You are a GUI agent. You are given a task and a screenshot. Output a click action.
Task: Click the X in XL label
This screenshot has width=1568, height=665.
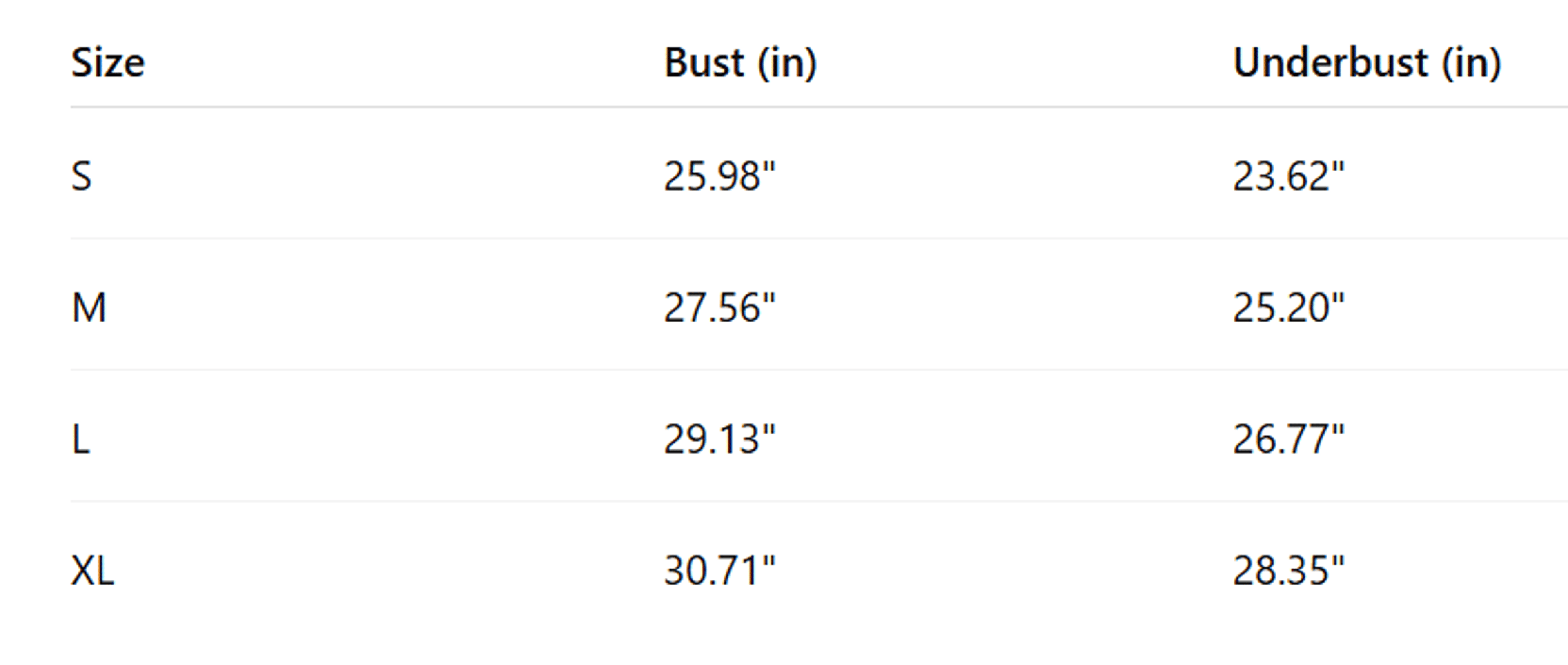point(82,571)
